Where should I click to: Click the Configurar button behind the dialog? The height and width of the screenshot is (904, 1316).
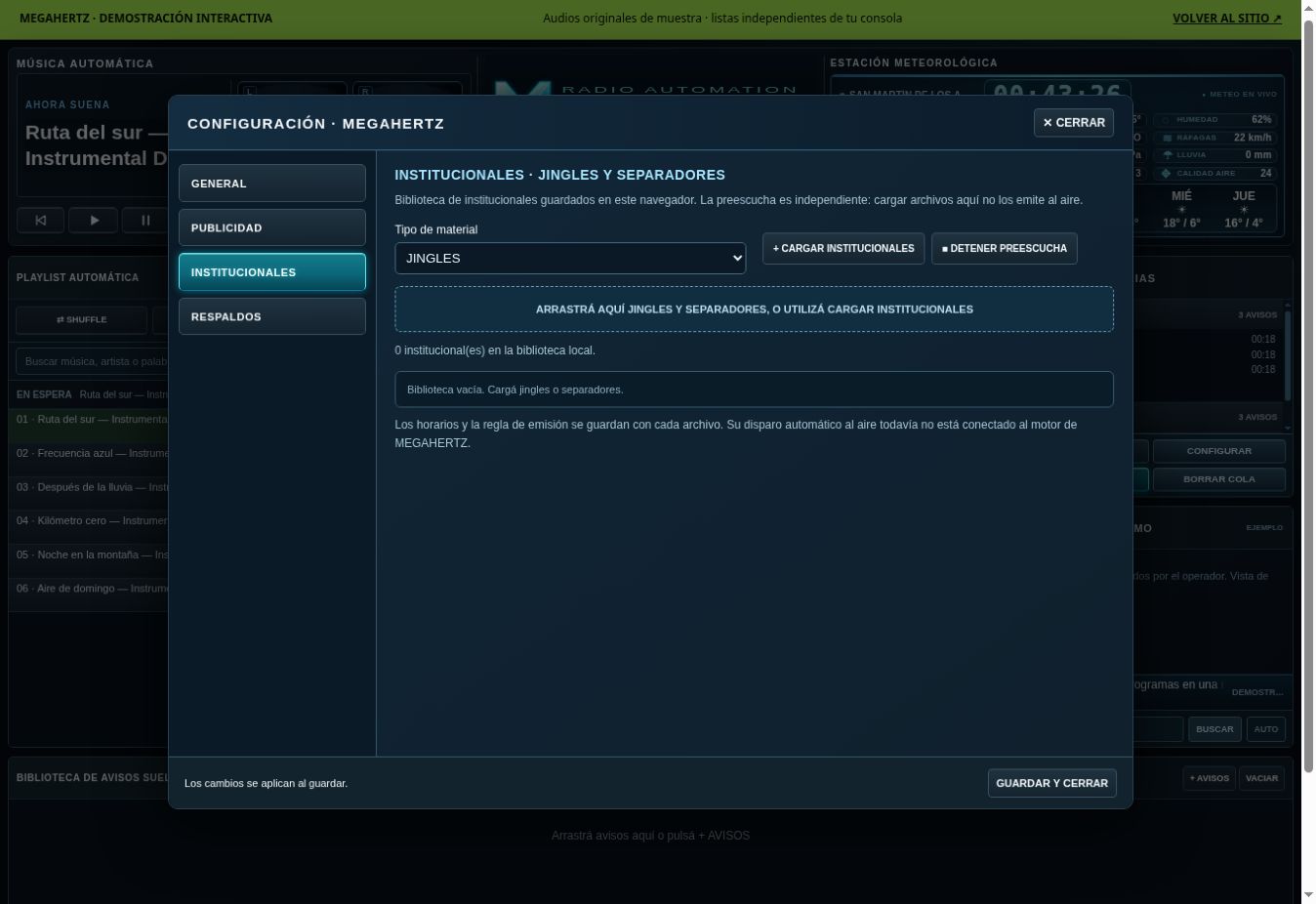(x=1218, y=451)
